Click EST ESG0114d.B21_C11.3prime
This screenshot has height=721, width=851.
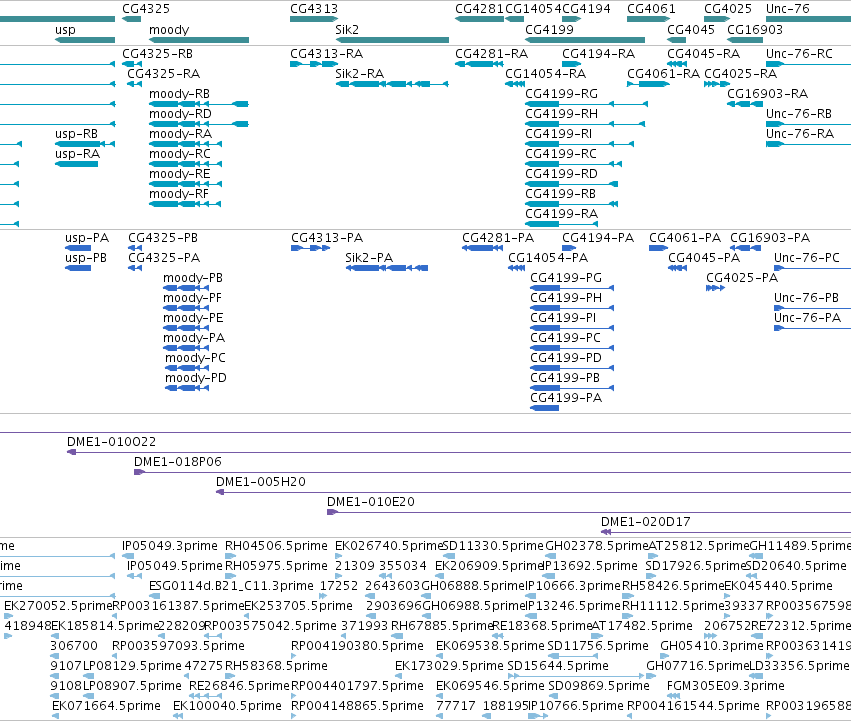(231, 586)
